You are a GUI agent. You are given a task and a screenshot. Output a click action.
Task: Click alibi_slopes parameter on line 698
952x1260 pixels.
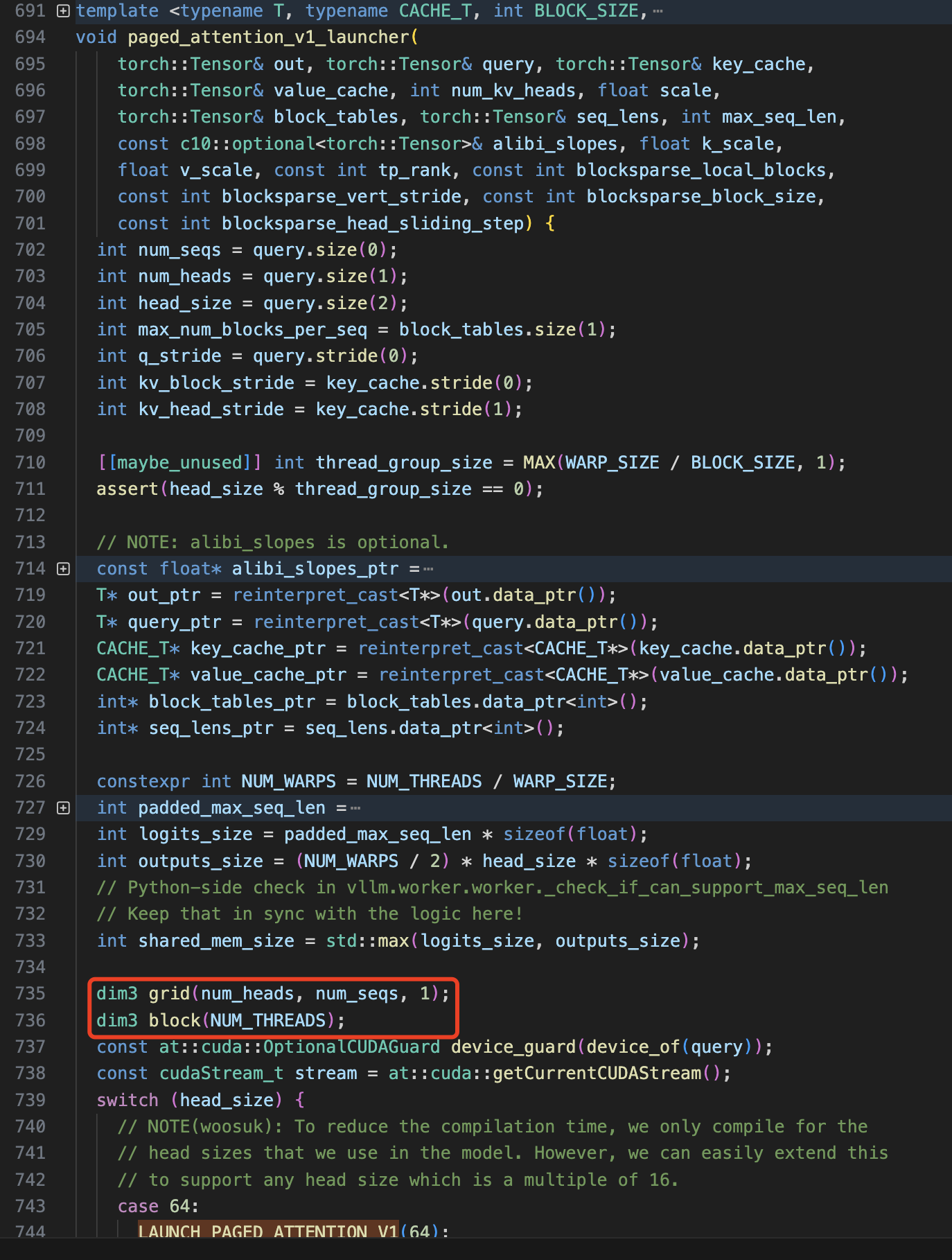[555, 143]
